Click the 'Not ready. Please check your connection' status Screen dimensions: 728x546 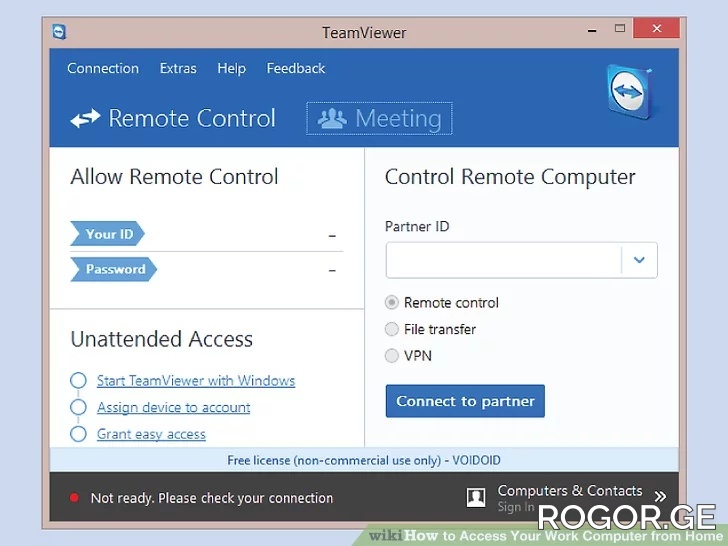pos(212,498)
